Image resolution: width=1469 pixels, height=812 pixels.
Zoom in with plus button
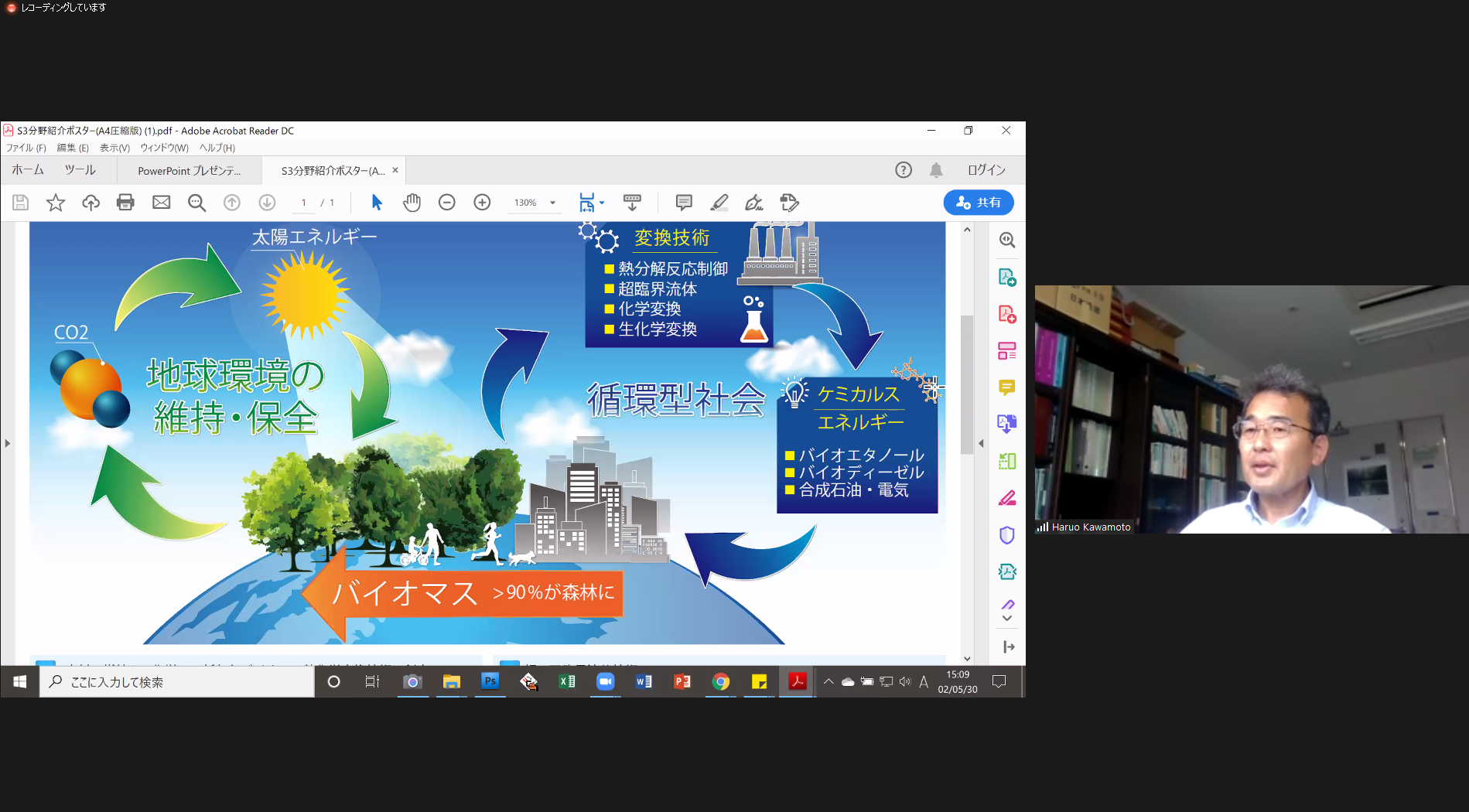point(482,203)
